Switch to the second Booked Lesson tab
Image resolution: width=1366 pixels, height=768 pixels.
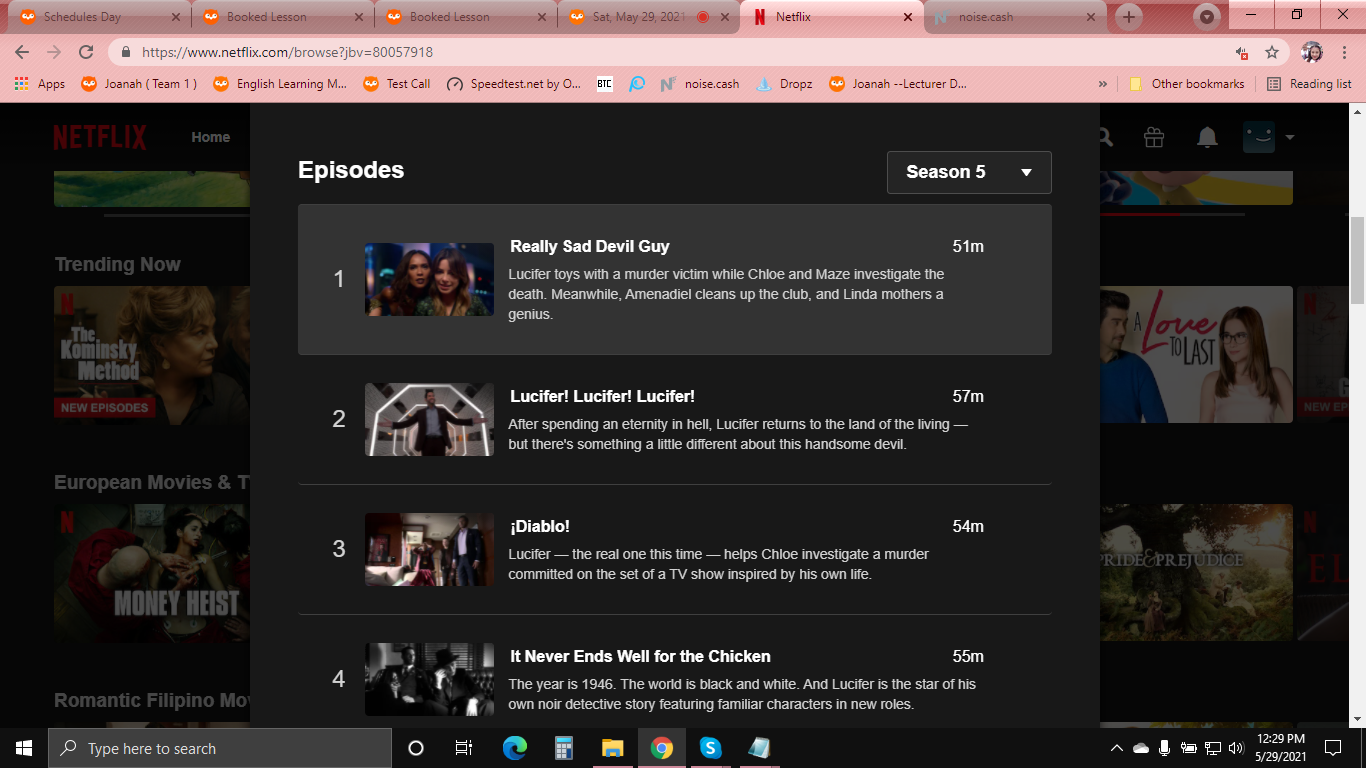tap(463, 17)
